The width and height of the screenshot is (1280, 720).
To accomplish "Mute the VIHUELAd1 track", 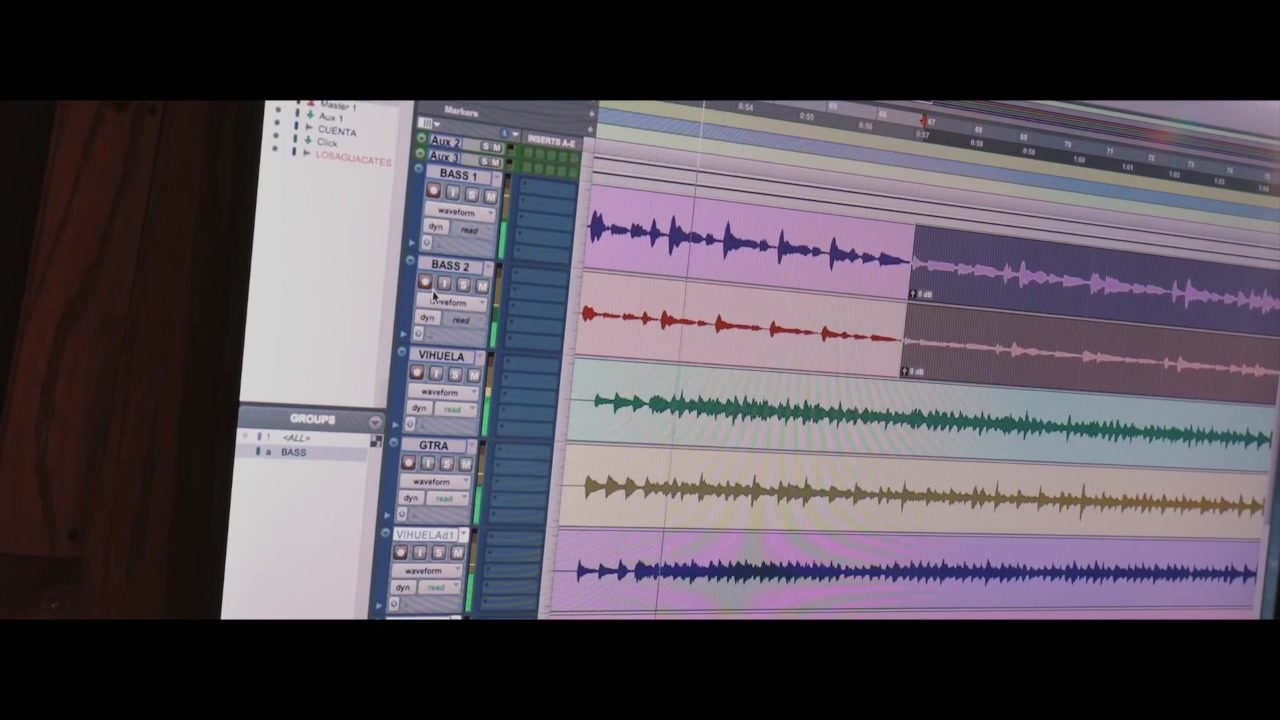I will coord(457,553).
